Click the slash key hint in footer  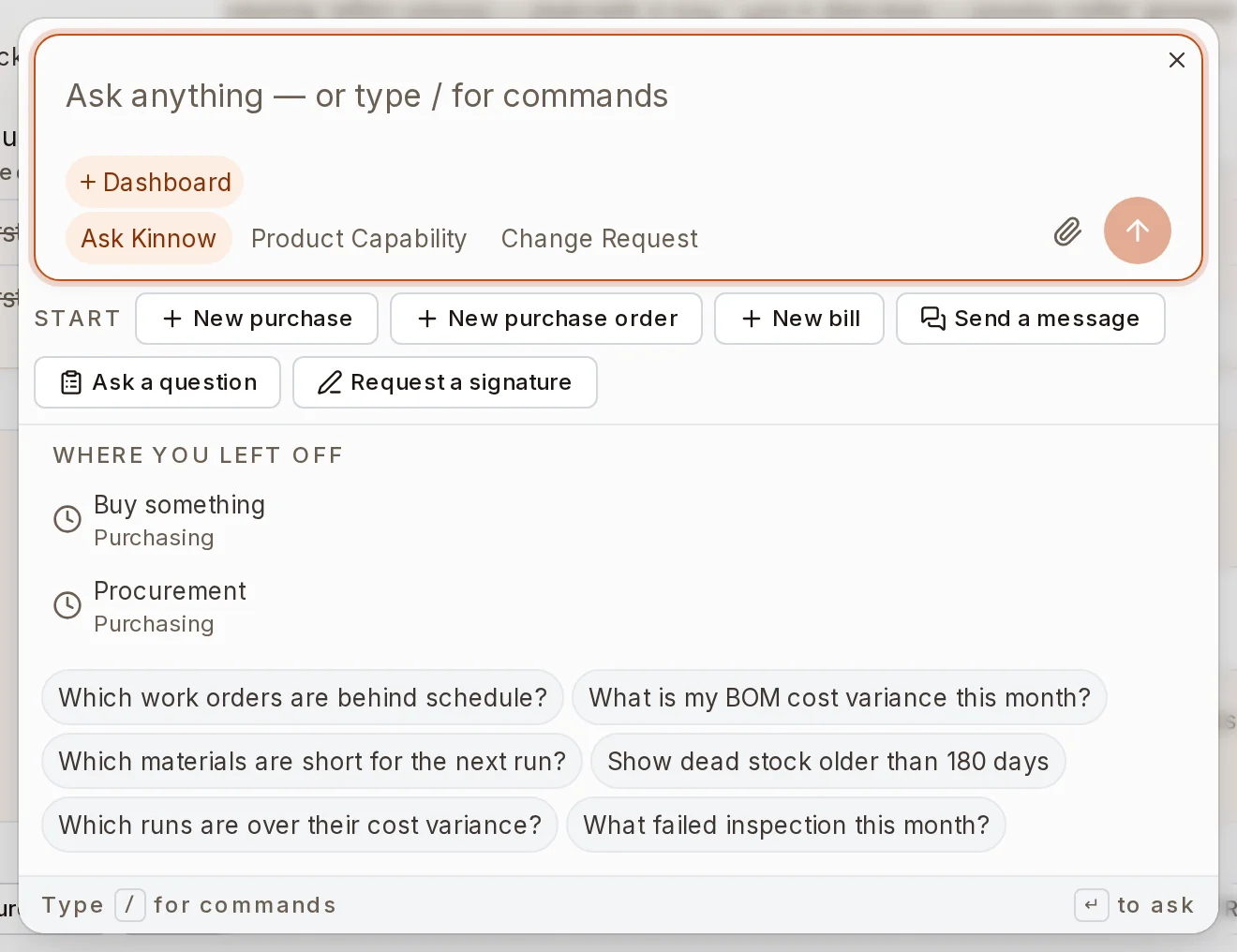coord(130,905)
